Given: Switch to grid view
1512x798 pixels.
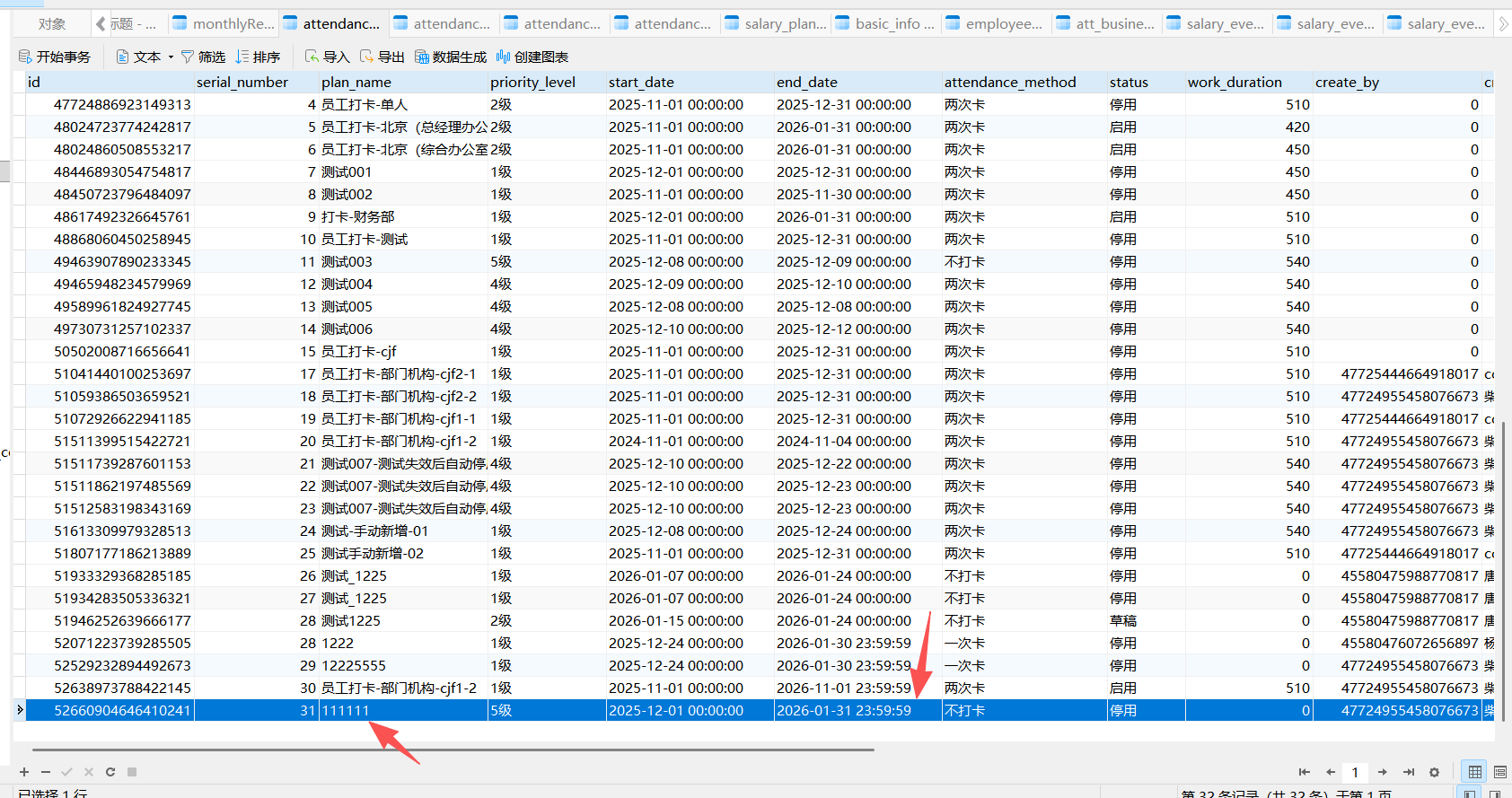Looking at the screenshot, I should (1474, 772).
